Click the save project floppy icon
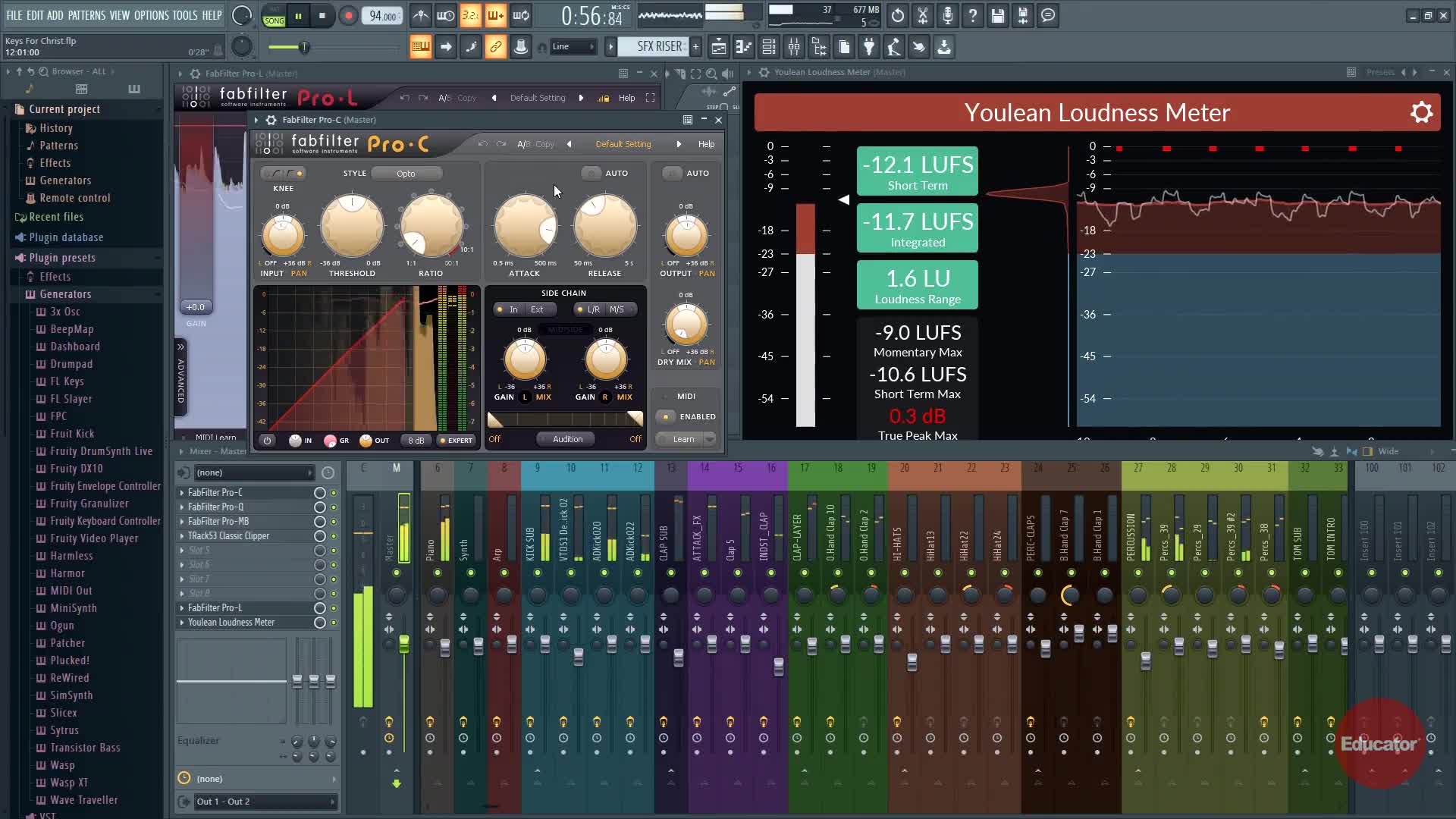Screen dimensions: 1456x819 998,16
